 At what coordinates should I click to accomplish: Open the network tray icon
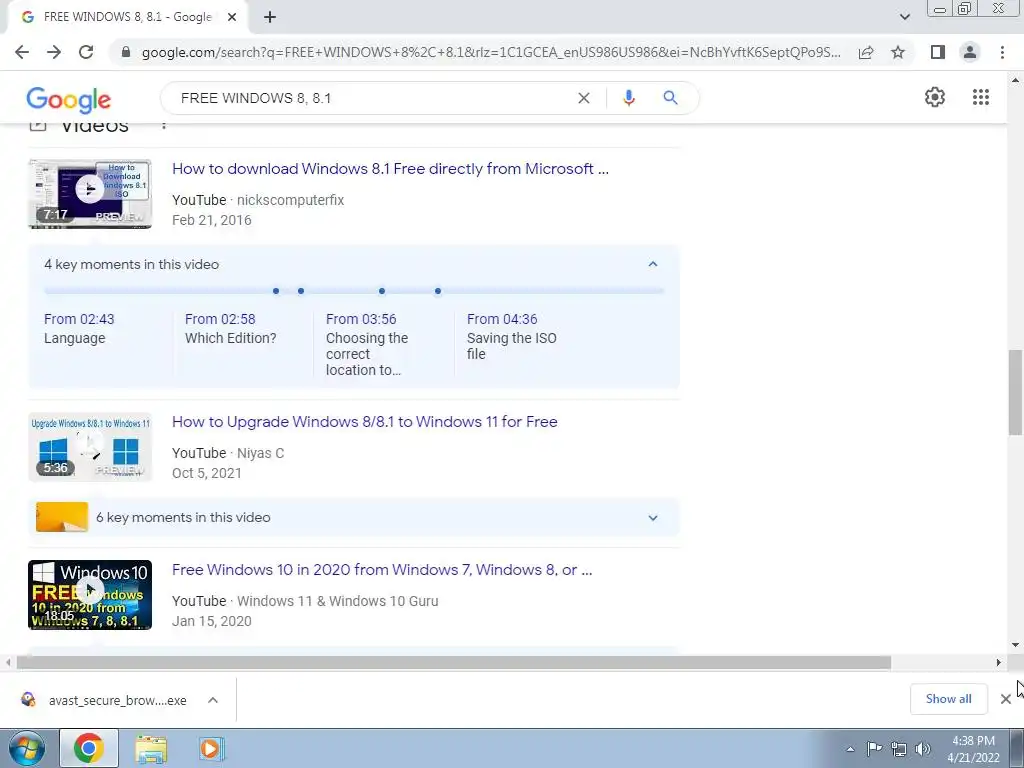click(899, 749)
